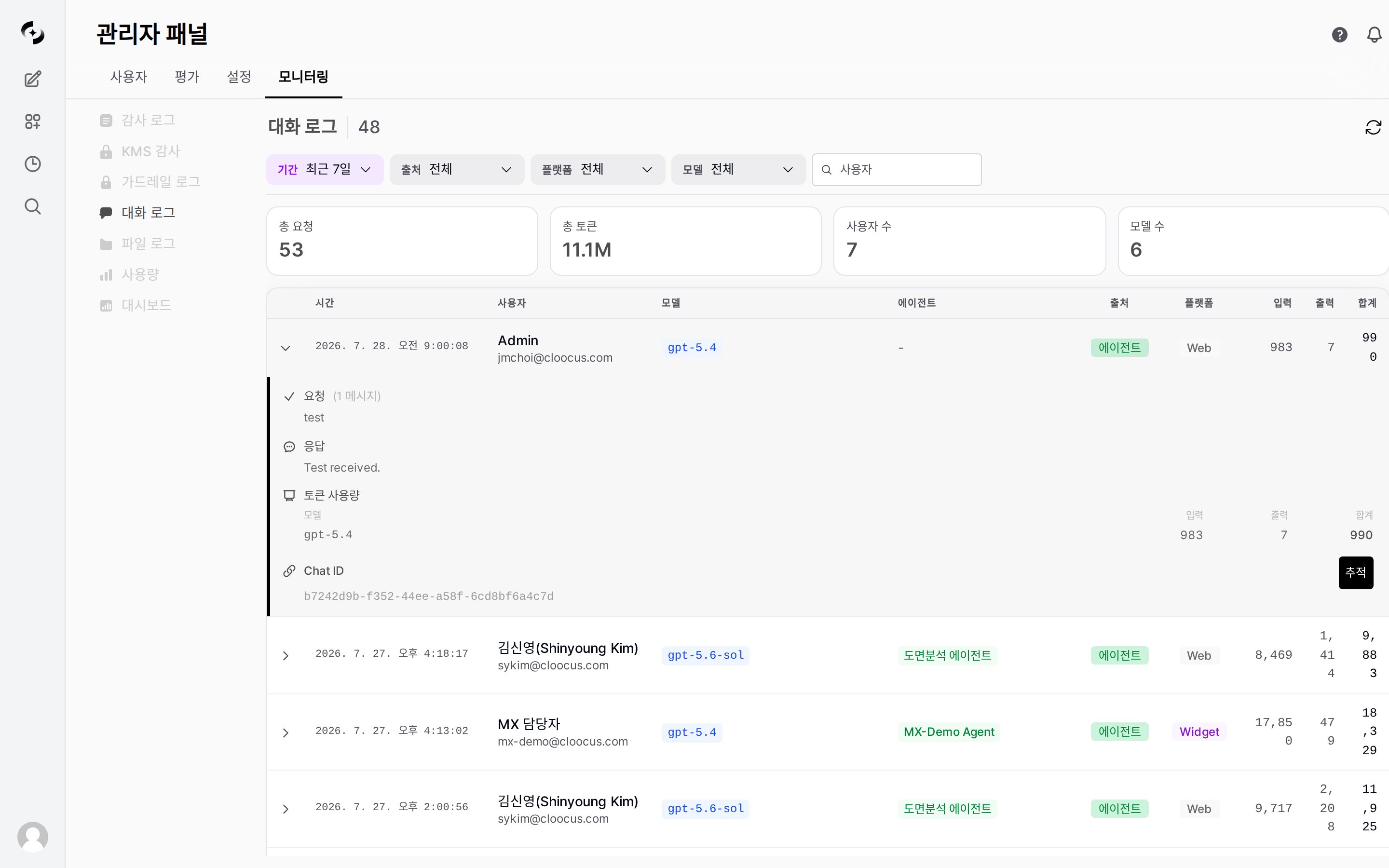Viewport: 1389px width, 868px height.
Task: Click the black 추적 button
Action: coord(1356,572)
